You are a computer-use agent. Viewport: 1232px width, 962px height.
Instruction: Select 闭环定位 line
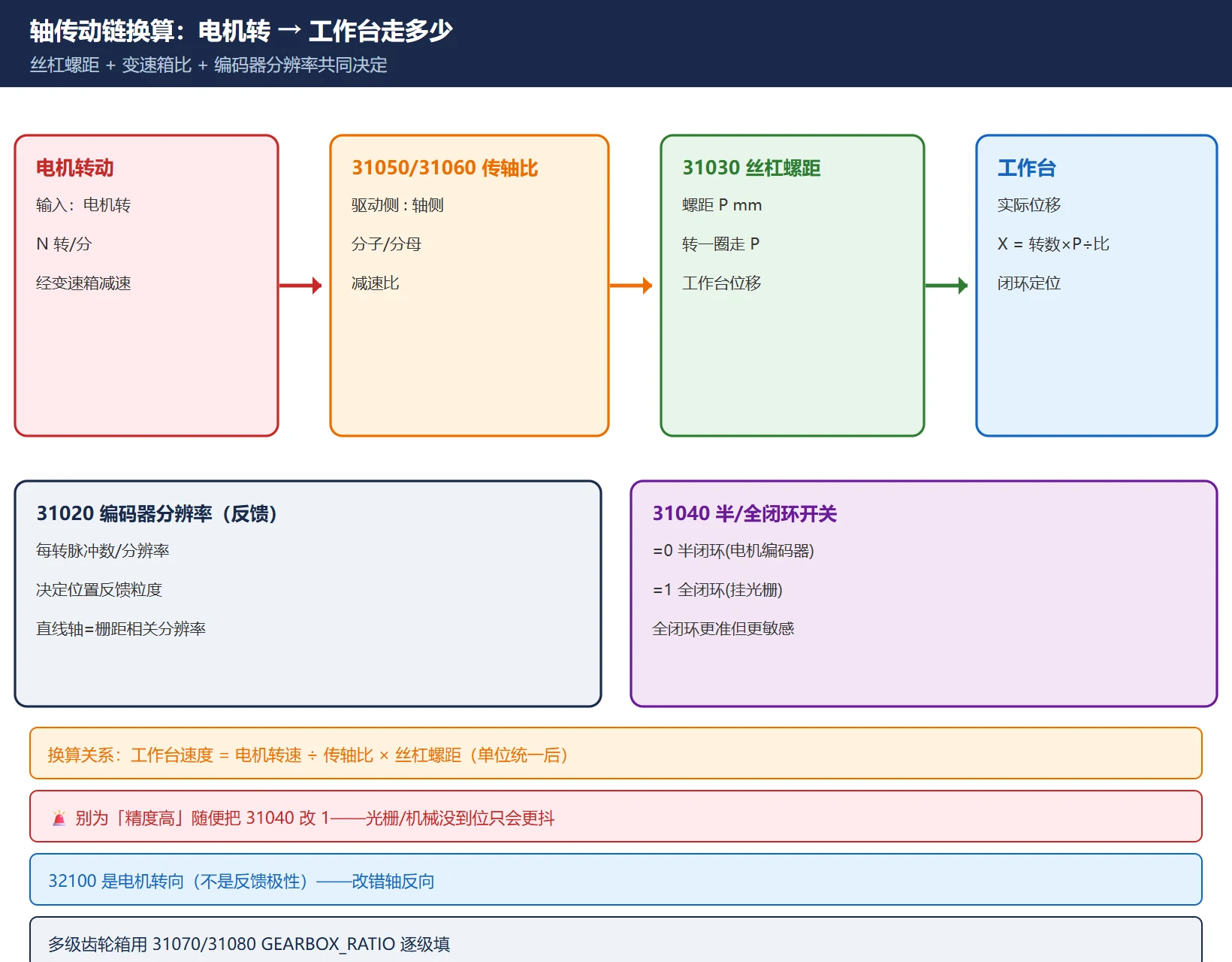click(1029, 283)
